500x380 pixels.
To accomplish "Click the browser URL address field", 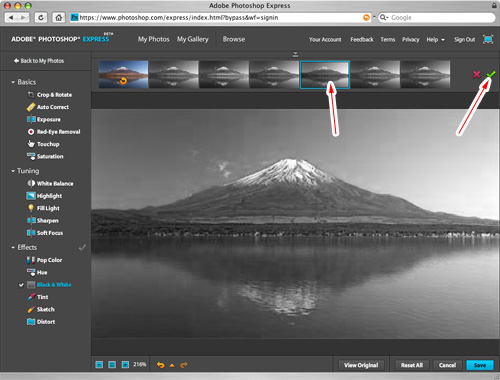I will click(220, 17).
